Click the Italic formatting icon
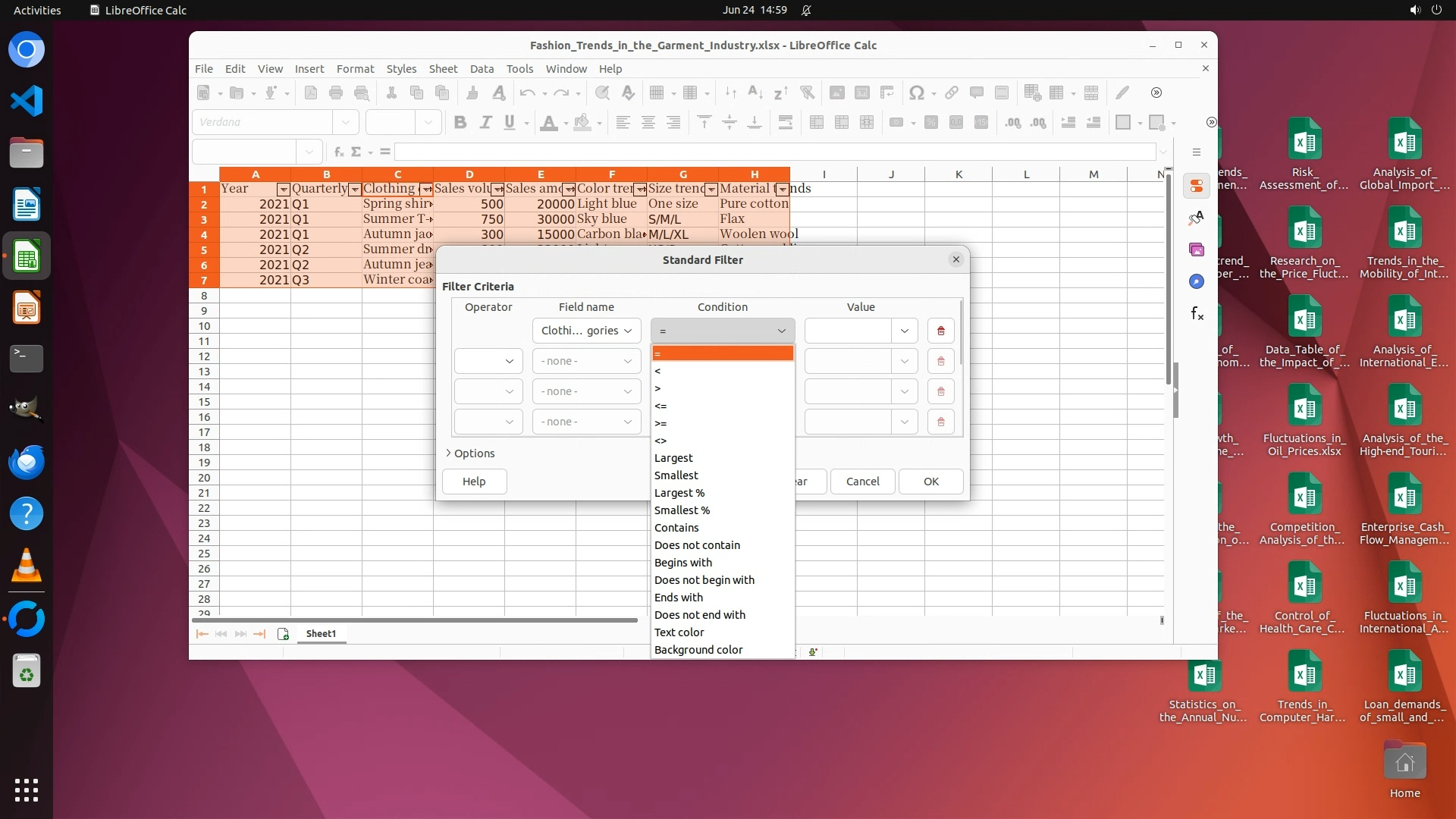This screenshot has width=1456, height=819. pyautogui.click(x=485, y=123)
